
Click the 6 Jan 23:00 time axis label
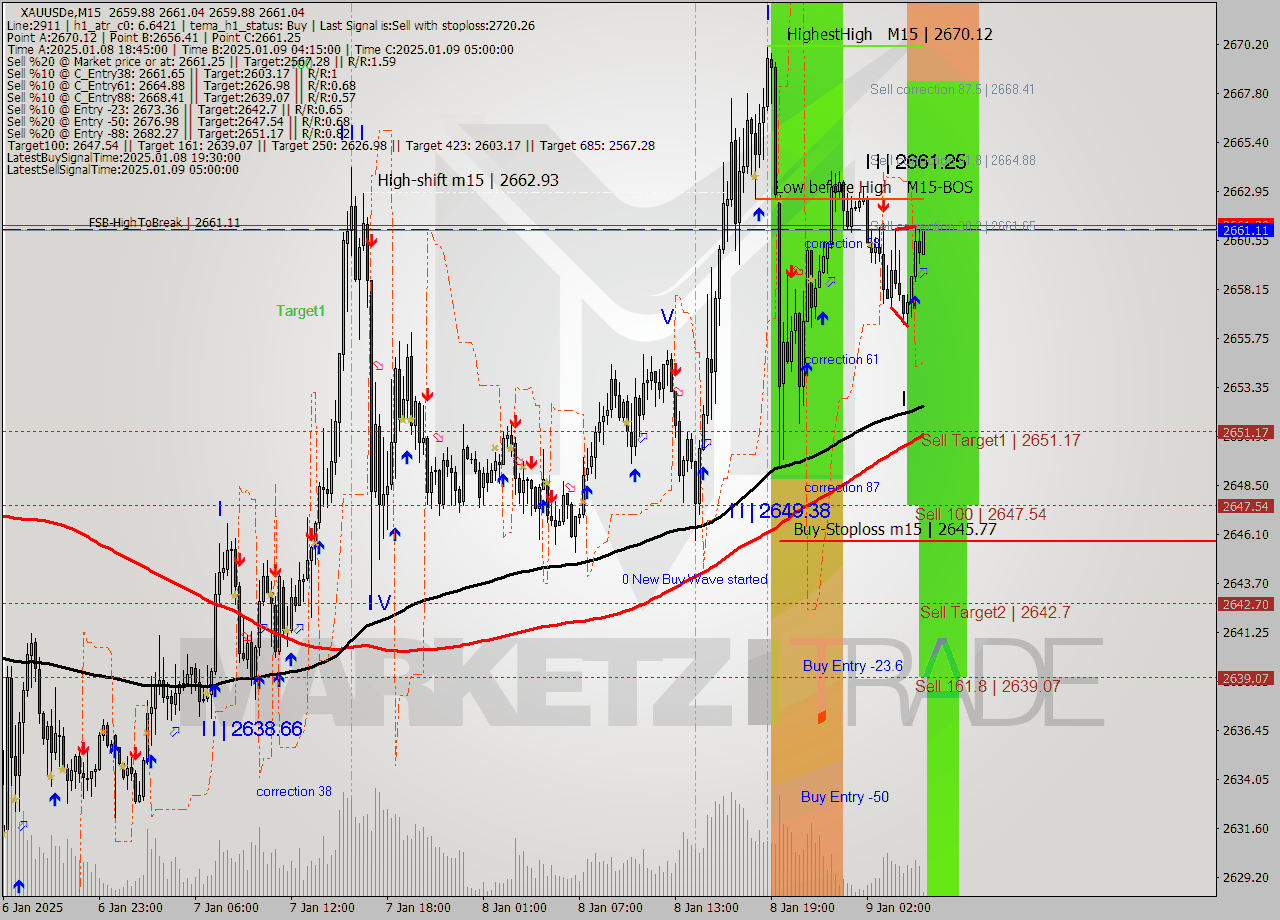pyautogui.click(x=130, y=908)
